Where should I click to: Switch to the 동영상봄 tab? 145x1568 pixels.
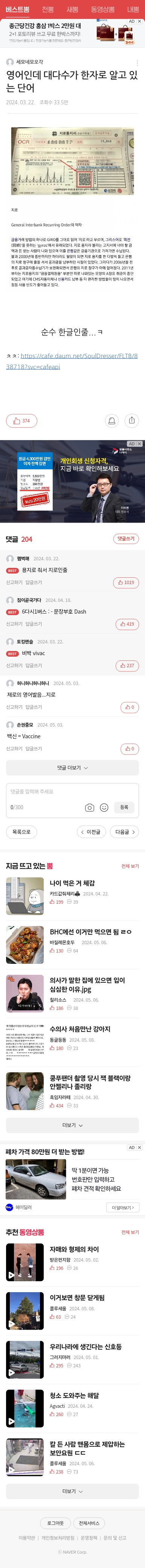click(x=102, y=9)
